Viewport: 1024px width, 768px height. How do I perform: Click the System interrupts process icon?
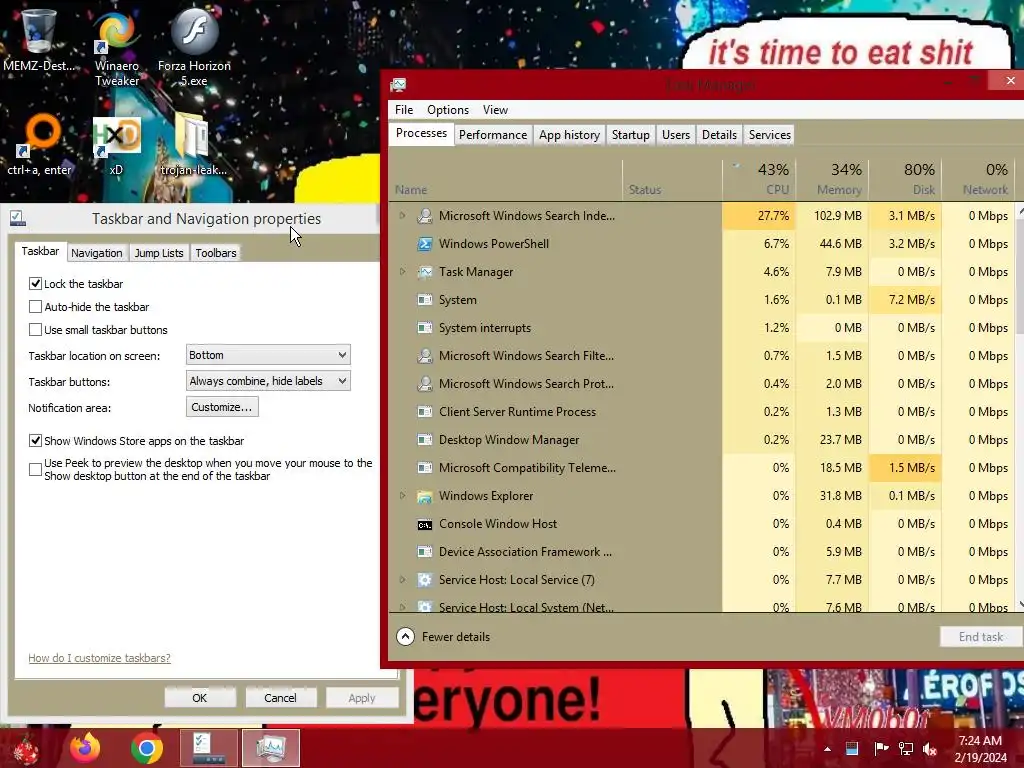coord(424,328)
